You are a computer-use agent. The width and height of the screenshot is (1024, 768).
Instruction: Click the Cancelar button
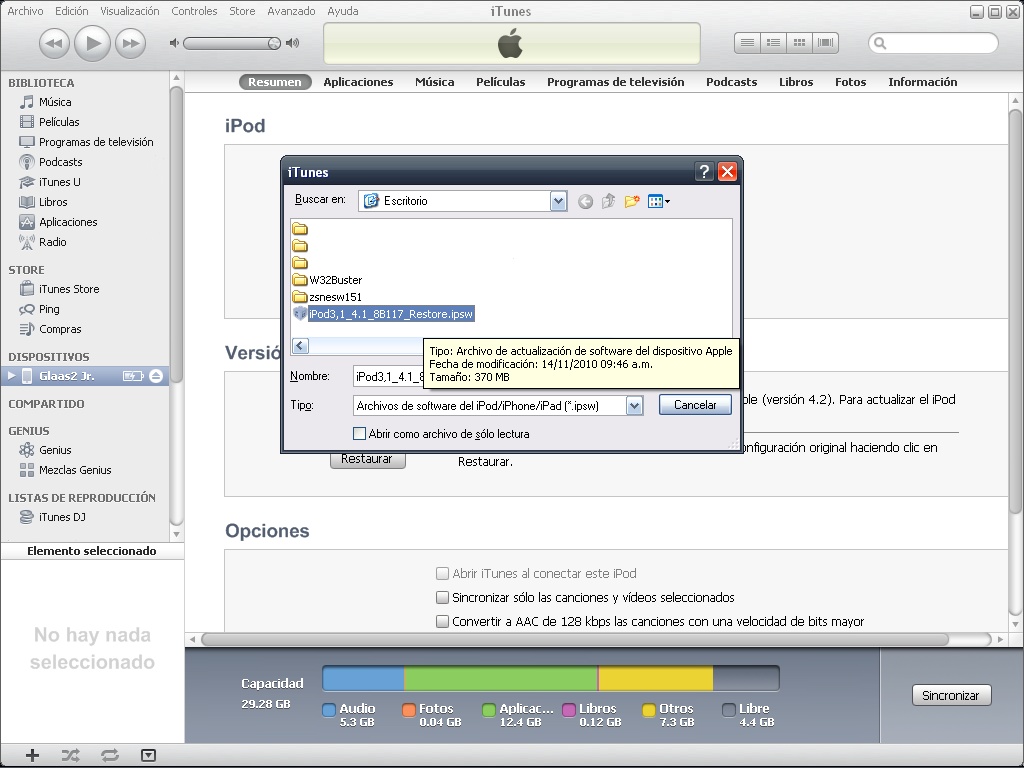pos(695,405)
